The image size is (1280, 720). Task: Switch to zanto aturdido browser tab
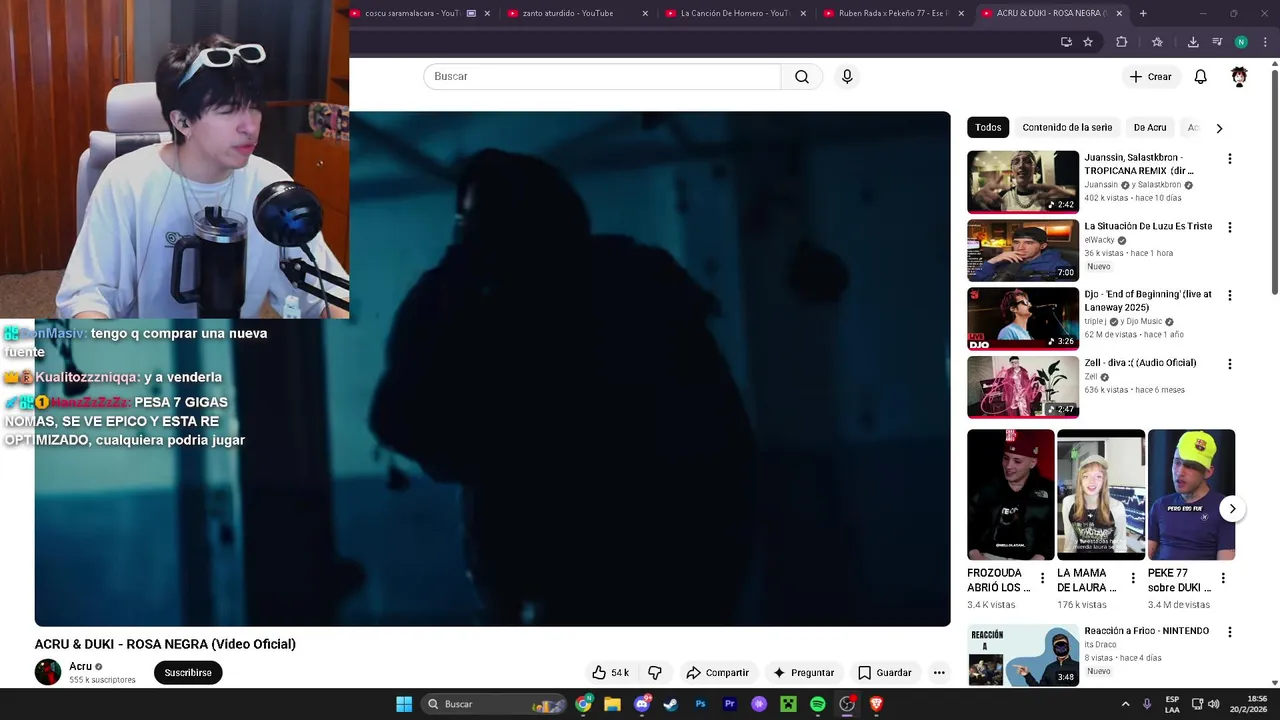click(x=577, y=13)
